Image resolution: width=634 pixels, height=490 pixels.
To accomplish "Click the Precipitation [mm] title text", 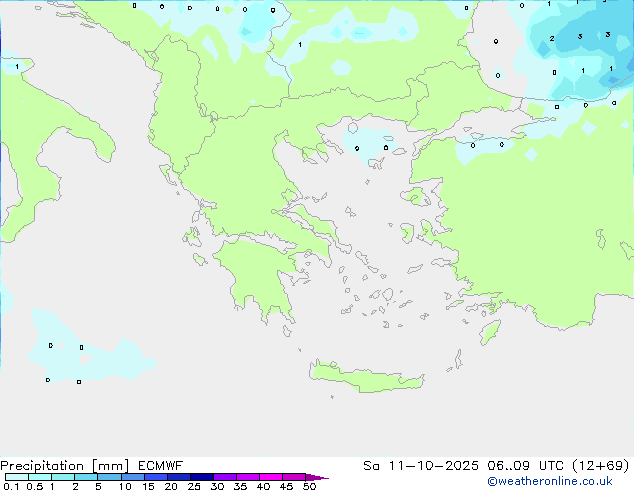I will click(x=65, y=466).
